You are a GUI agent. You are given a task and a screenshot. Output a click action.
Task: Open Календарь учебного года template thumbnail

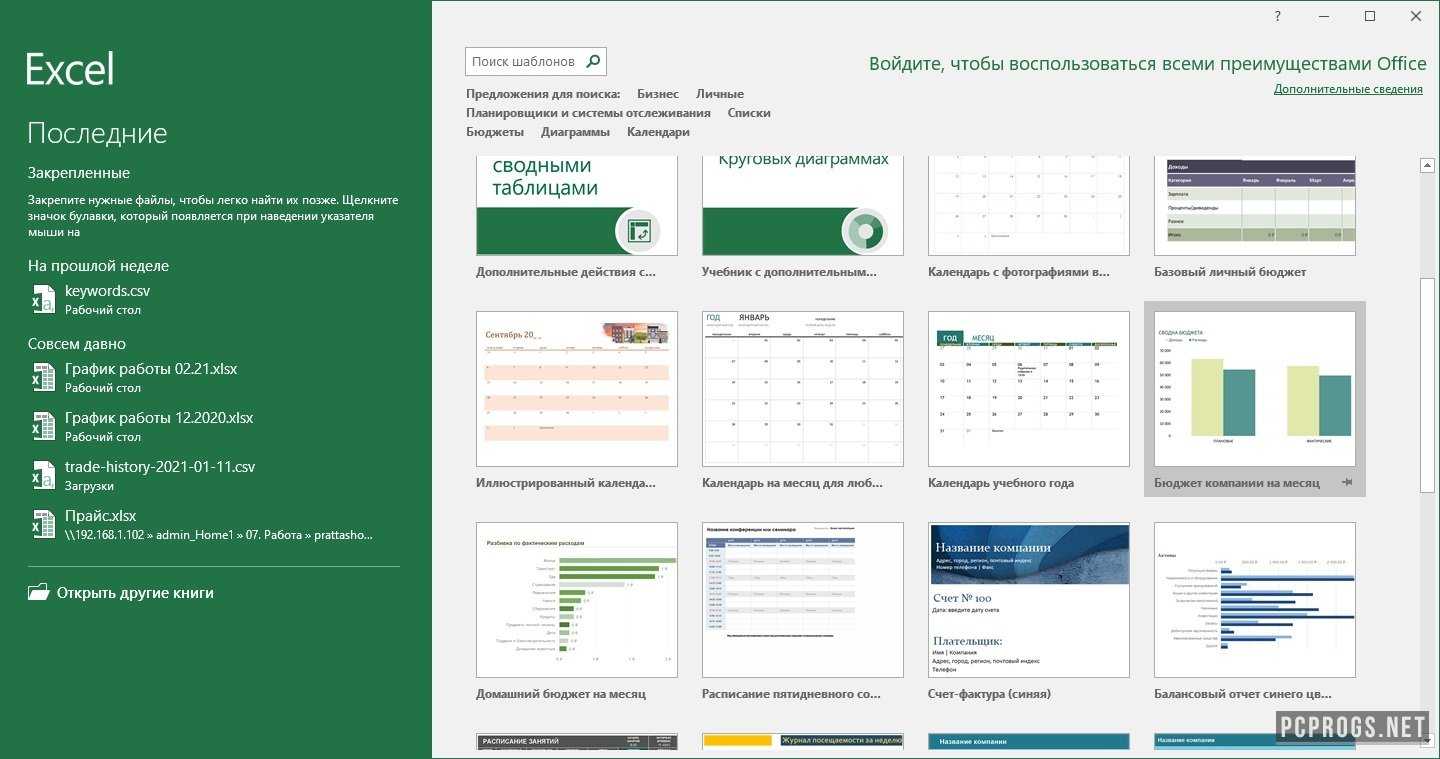(1029, 389)
